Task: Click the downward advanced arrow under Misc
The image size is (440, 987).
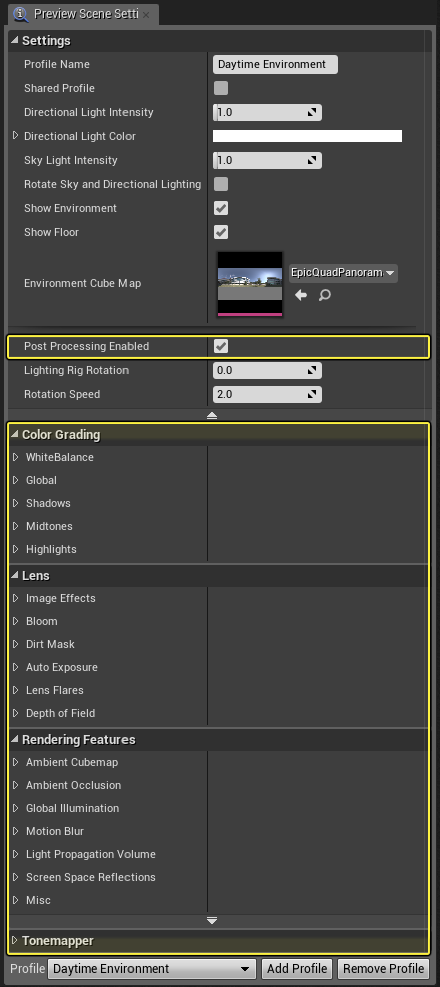Action: tap(212, 920)
